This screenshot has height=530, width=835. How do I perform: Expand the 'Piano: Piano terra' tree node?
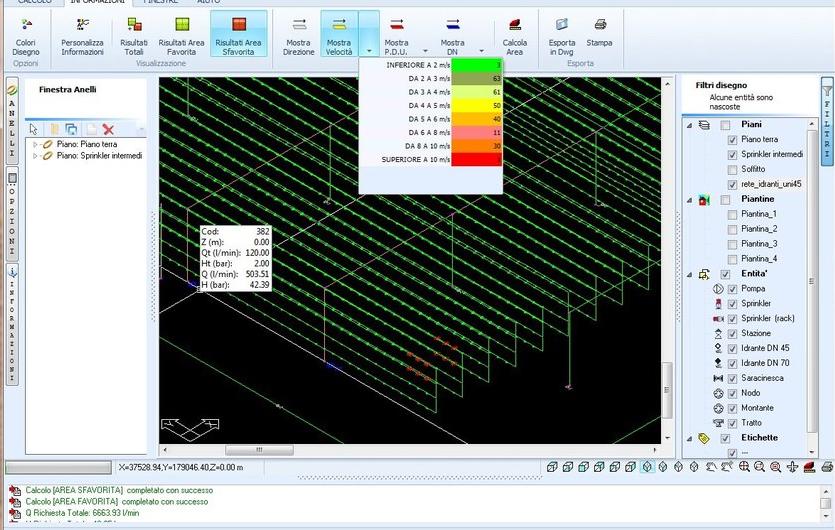tap(36, 144)
